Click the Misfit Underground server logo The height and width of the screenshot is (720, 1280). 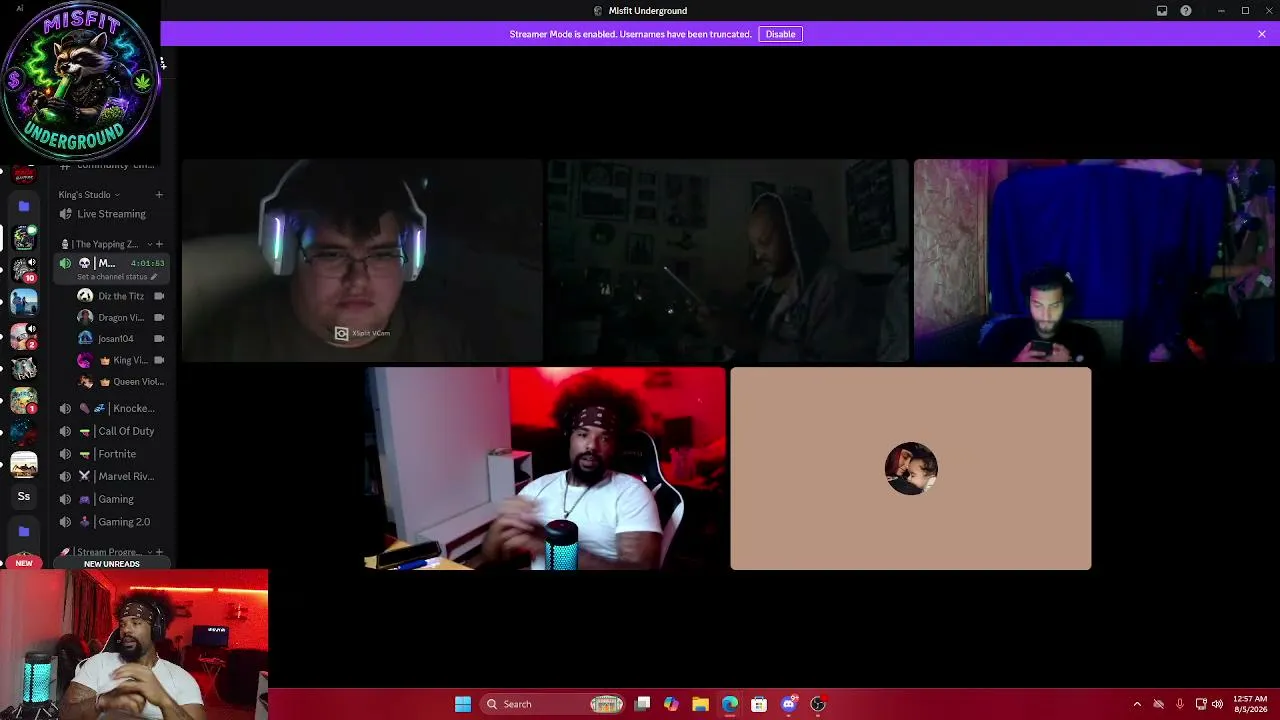(80, 82)
